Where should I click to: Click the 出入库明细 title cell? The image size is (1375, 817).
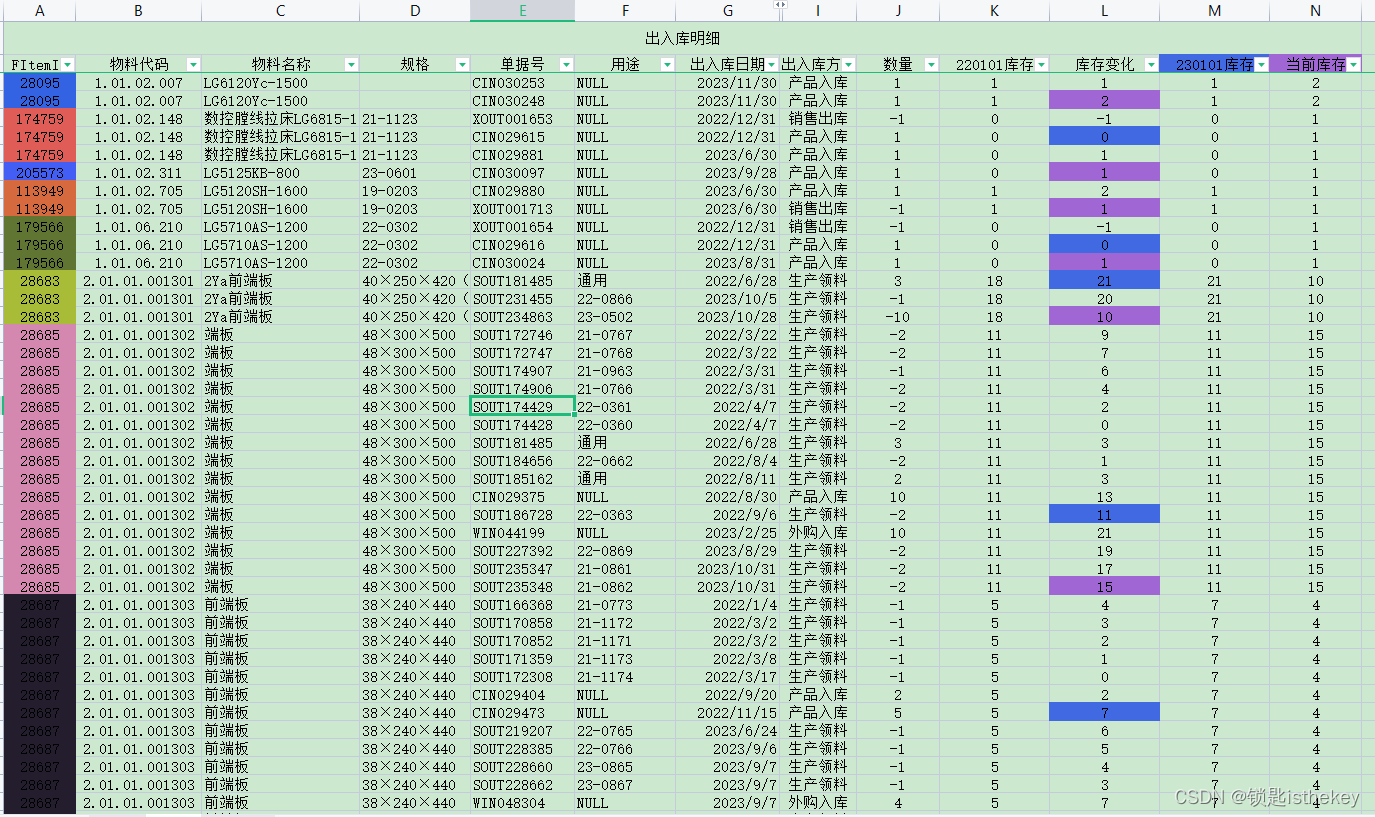(683, 38)
